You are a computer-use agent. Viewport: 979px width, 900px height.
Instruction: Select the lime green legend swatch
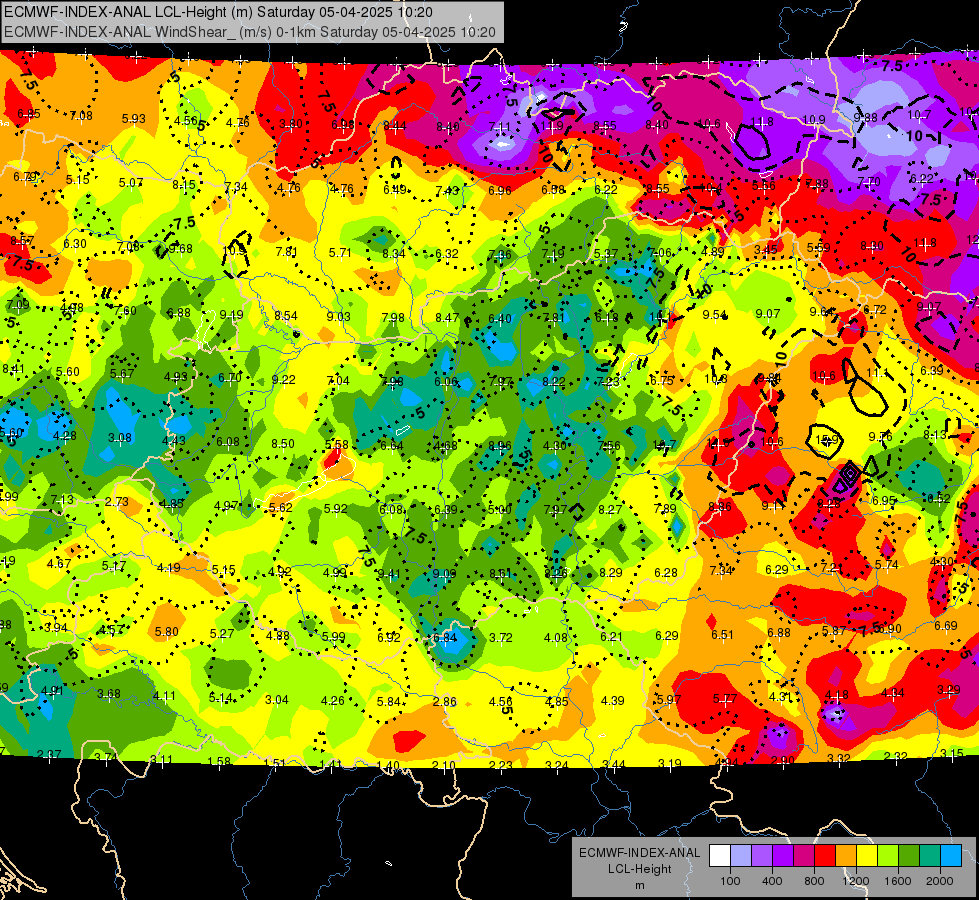(x=888, y=856)
